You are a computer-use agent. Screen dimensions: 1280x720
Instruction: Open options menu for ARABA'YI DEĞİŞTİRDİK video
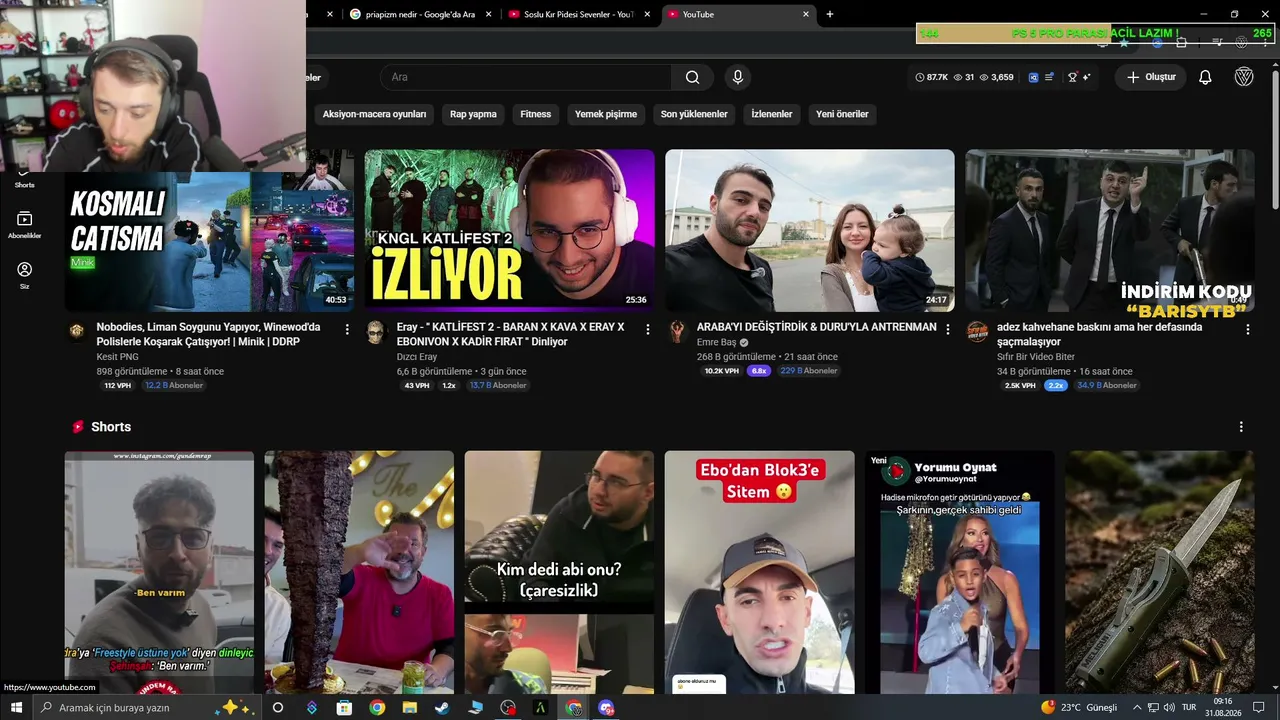tap(948, 329)
